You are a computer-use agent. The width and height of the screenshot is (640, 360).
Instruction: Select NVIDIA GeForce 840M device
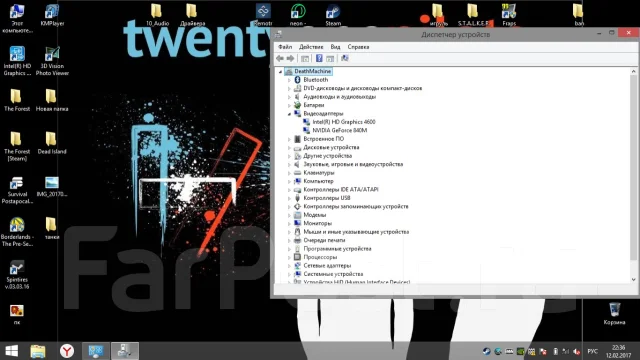pos(340,130)
